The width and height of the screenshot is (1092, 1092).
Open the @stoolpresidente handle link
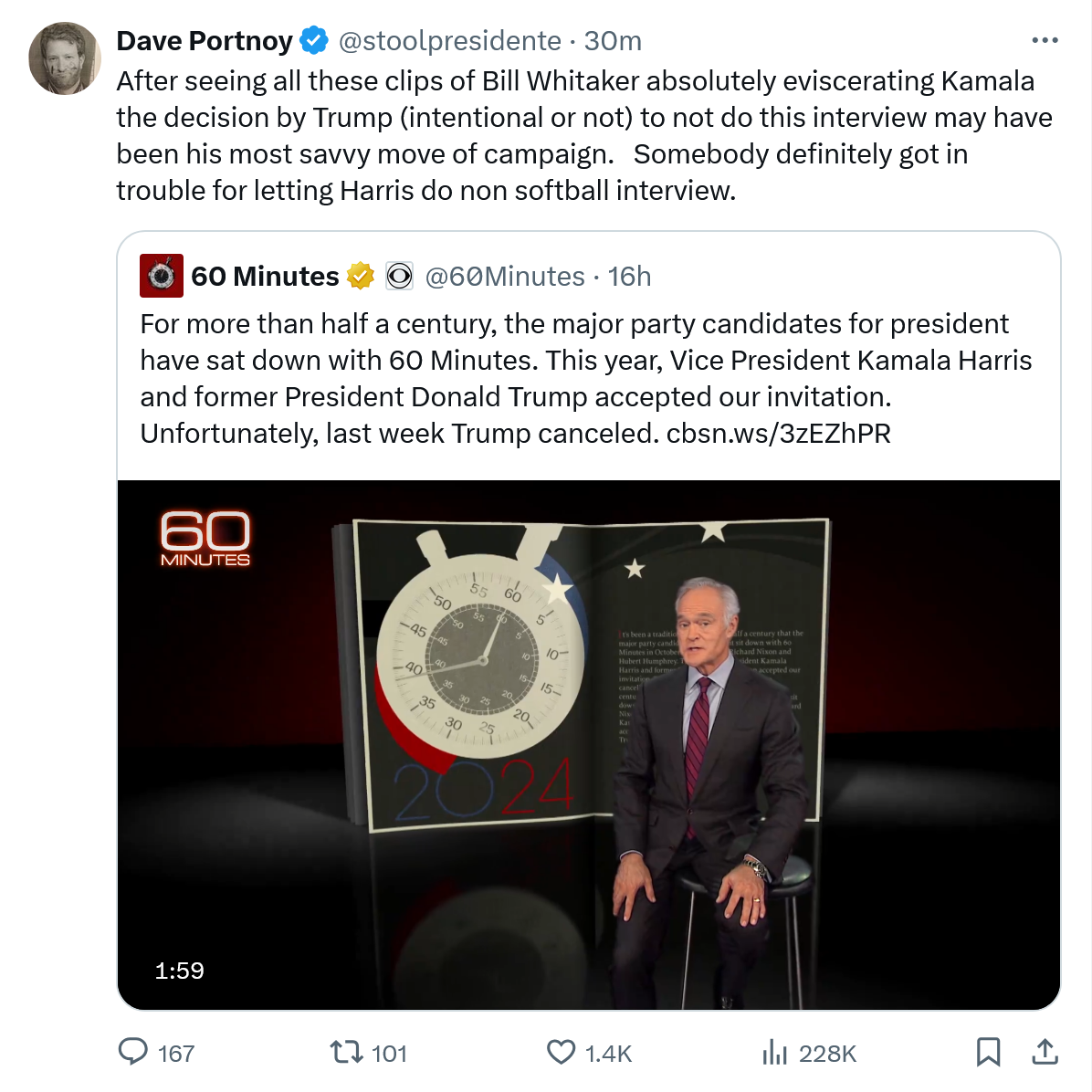point(449,40)
